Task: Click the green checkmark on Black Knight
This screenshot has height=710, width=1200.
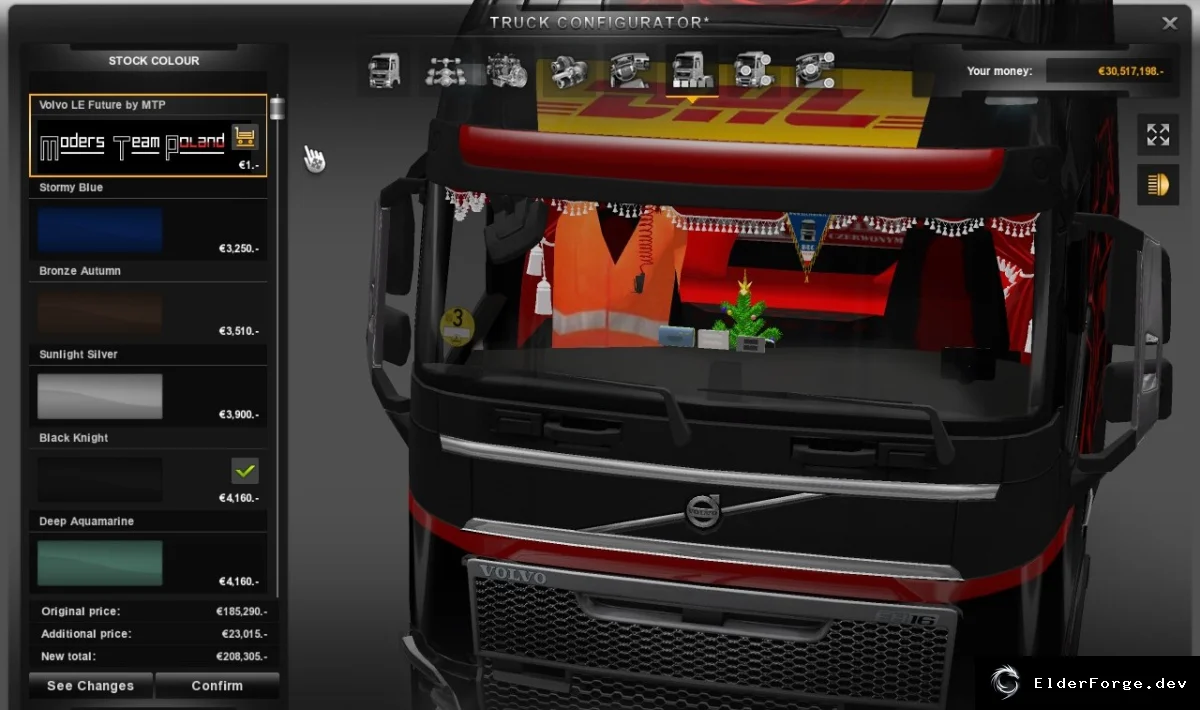Action: tap(245, 470)
